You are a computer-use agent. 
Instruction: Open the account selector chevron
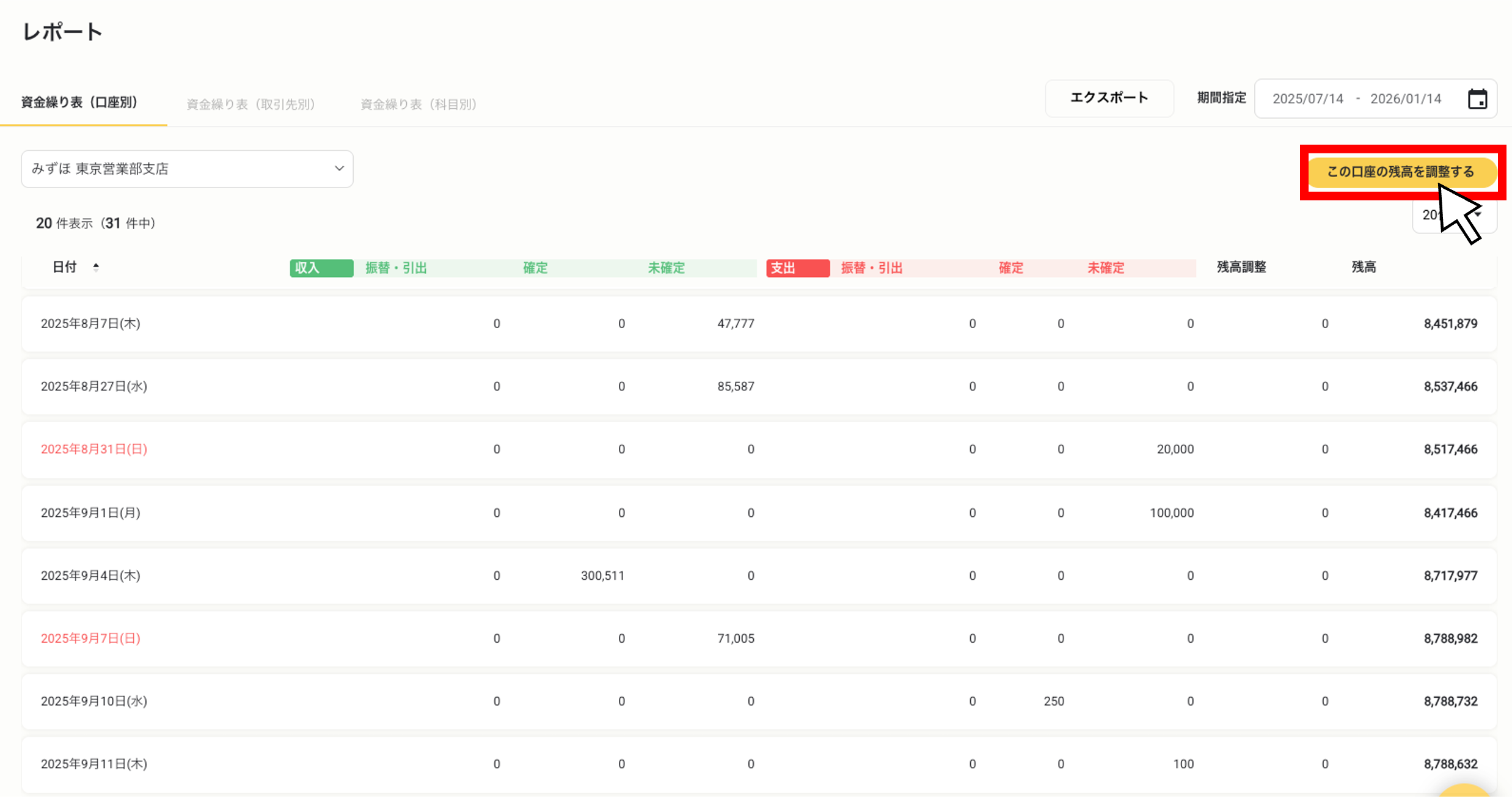339,169
